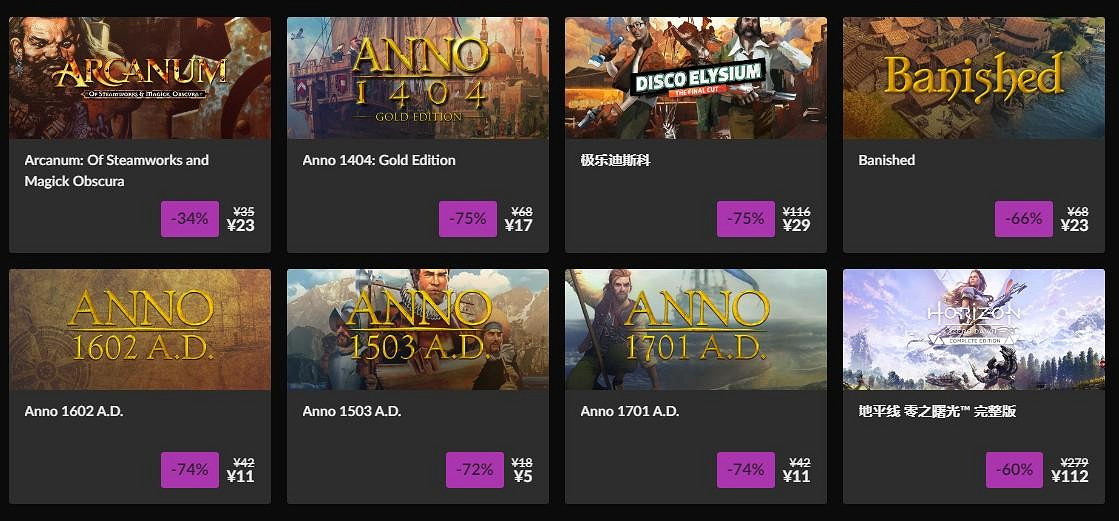Click the -60% discount badge on Horizon
Image resolution: width=1119 pixels, height=521 pixels.
(x=1014, y=469)
